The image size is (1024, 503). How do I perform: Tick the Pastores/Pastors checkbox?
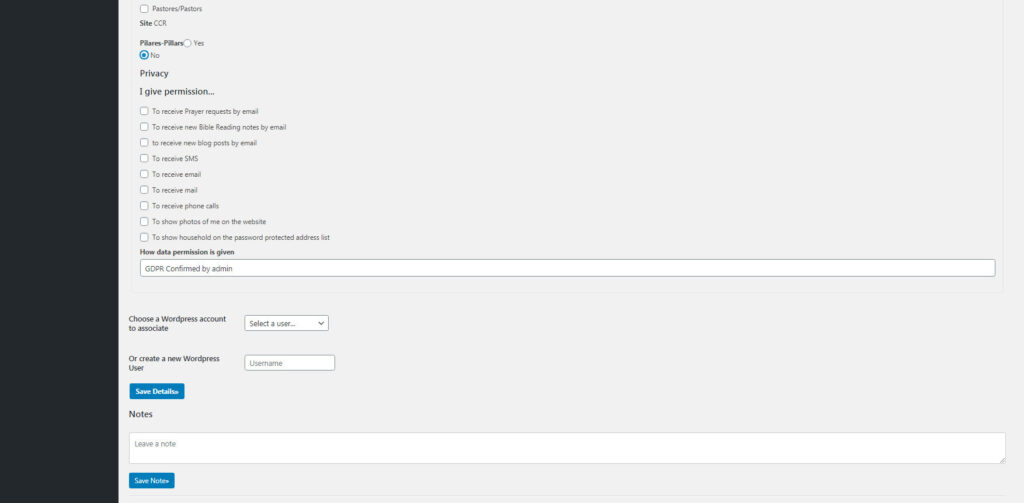(144, 9)
